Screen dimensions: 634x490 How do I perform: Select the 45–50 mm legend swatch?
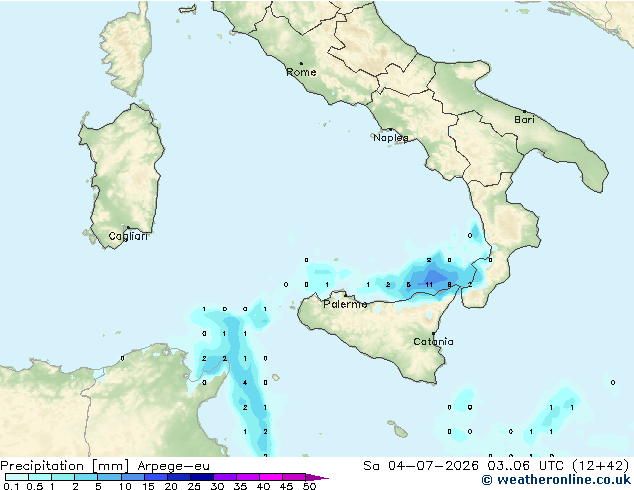(294, 477)
